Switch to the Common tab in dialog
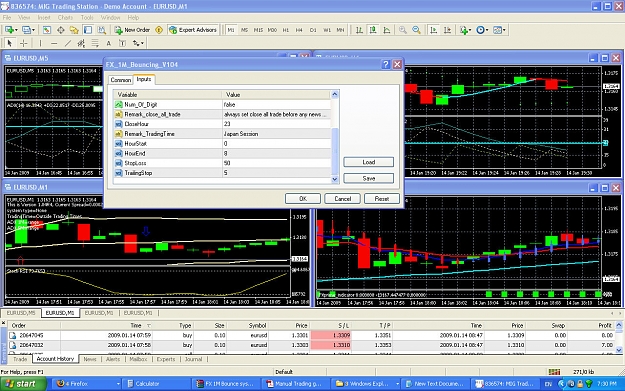This screenshot has height=391, width=625. [x=120, y=80]
